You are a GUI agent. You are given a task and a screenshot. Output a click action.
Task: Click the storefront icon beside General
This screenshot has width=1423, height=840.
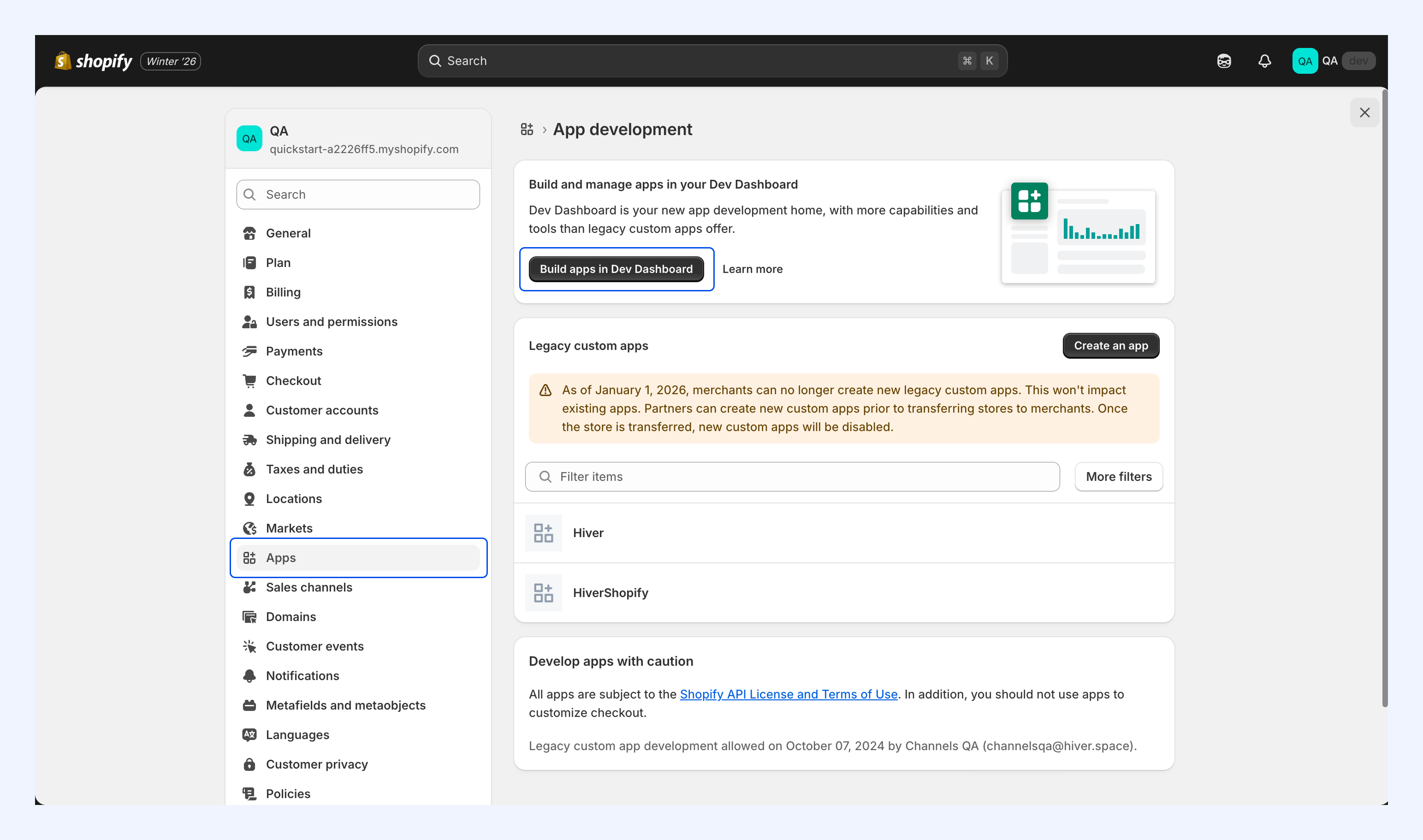249,233
